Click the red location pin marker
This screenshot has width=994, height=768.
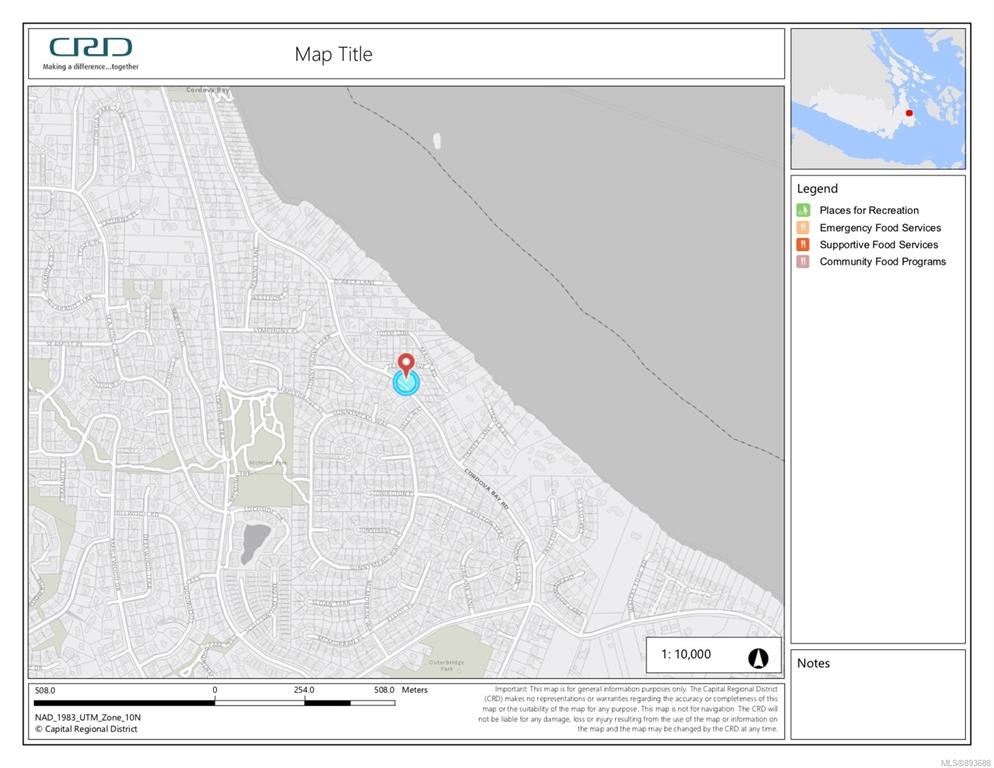[406, 366]
